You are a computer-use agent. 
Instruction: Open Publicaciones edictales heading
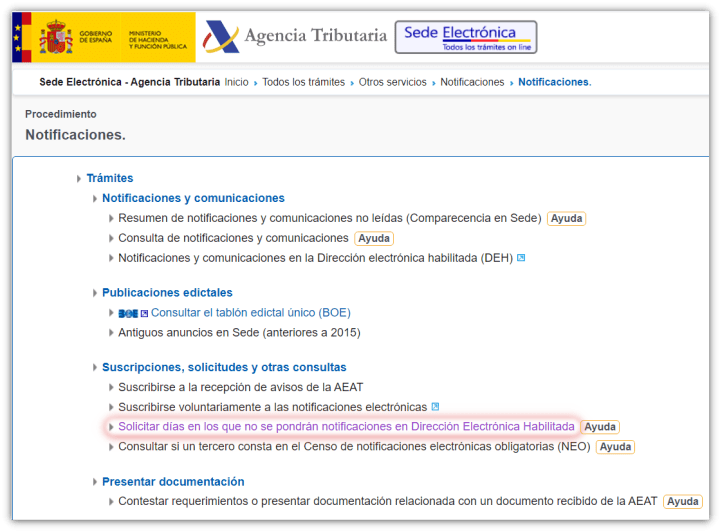point(167,292)
